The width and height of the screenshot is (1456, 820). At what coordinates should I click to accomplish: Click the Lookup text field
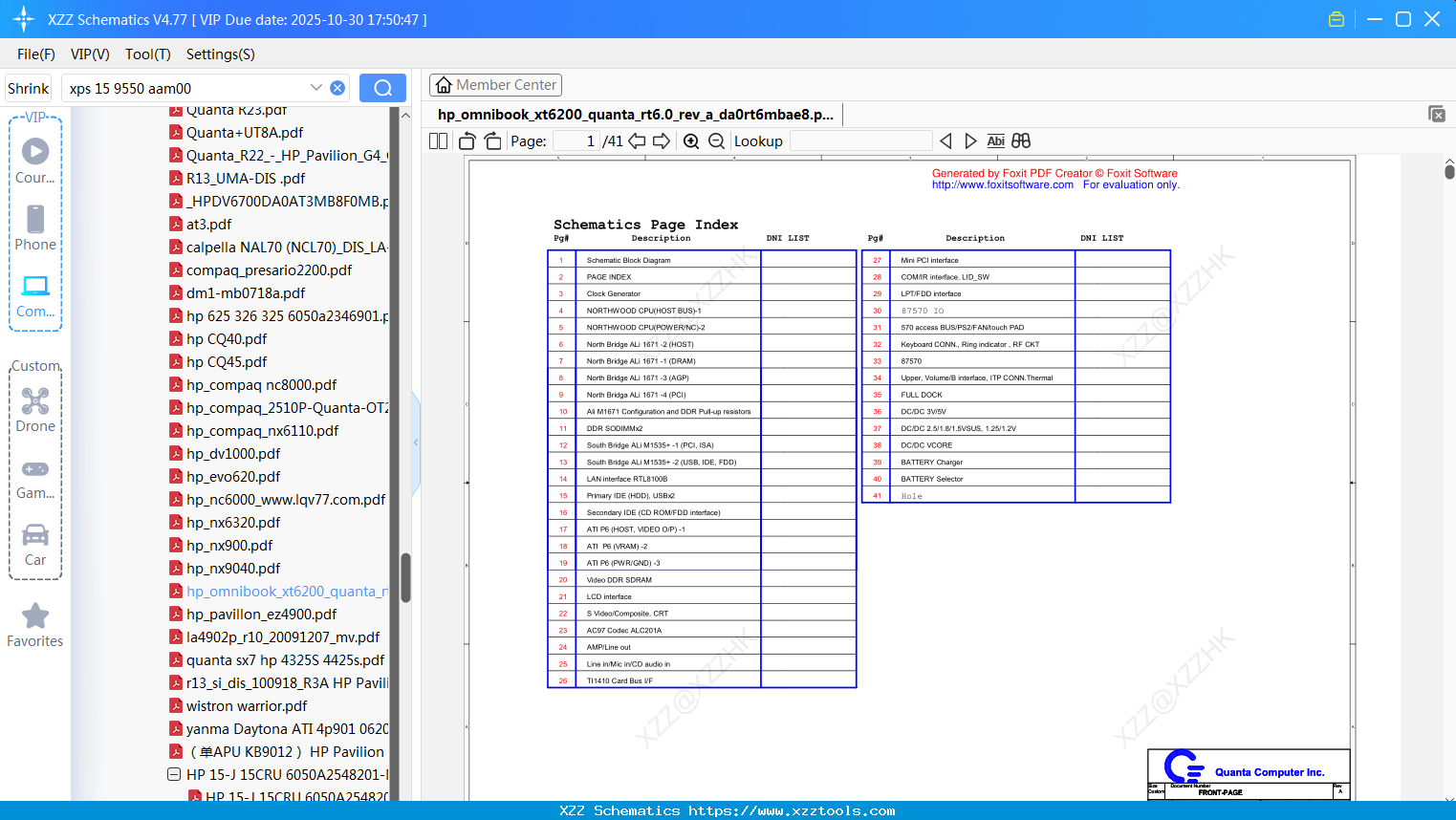click(860, 140)
